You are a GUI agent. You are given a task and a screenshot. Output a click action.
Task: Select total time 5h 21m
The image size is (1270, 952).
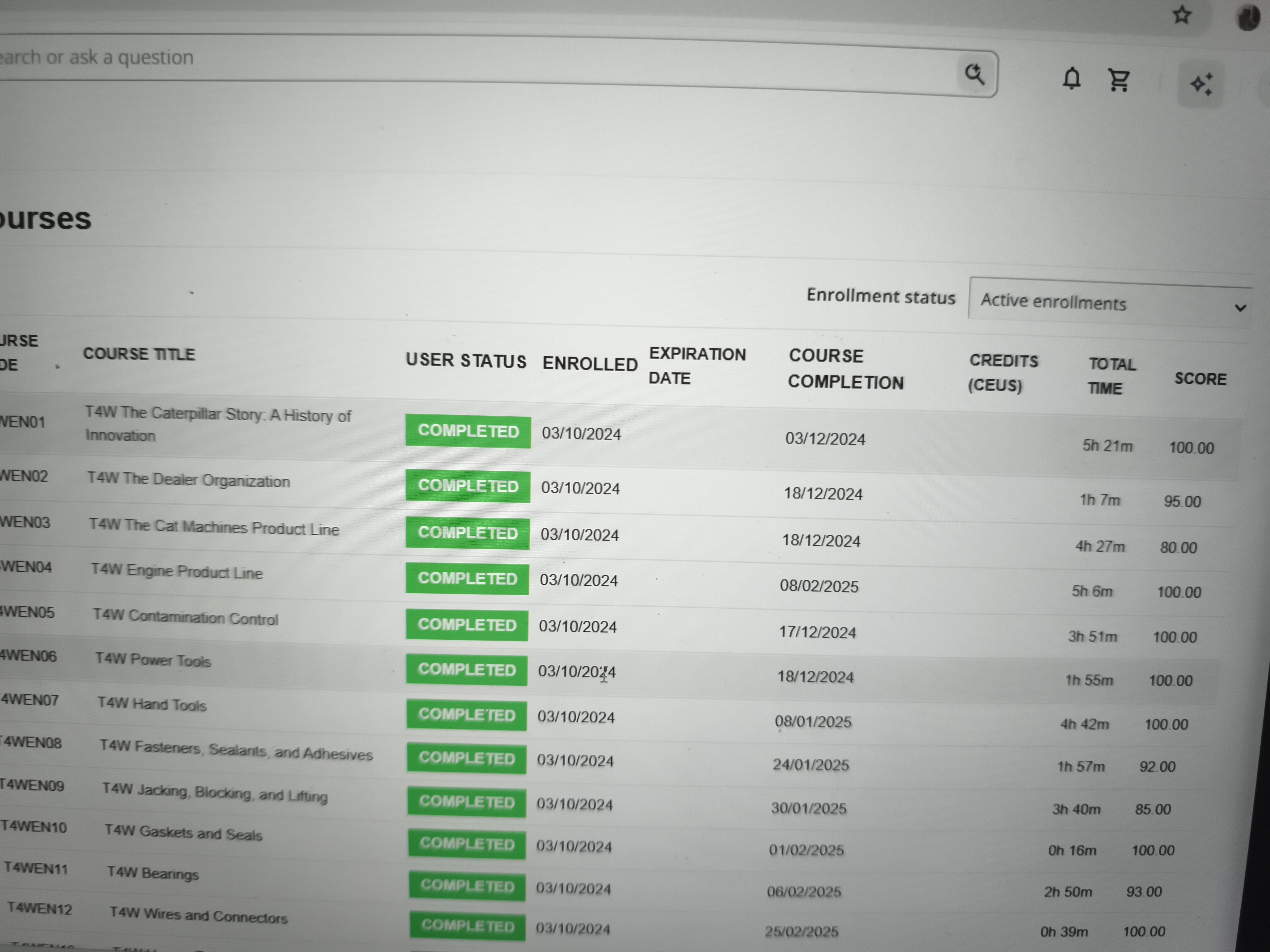(x=1108, y=446)
